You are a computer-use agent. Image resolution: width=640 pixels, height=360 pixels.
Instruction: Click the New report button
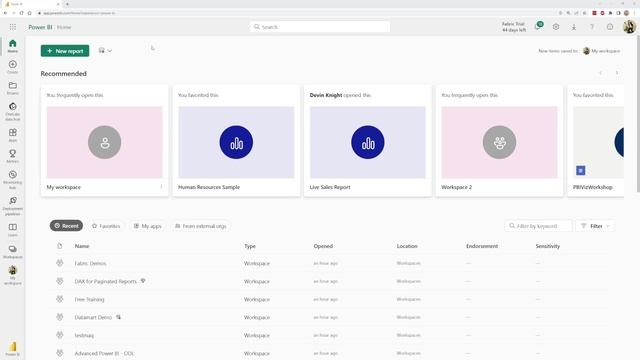[x=65, y=51]
